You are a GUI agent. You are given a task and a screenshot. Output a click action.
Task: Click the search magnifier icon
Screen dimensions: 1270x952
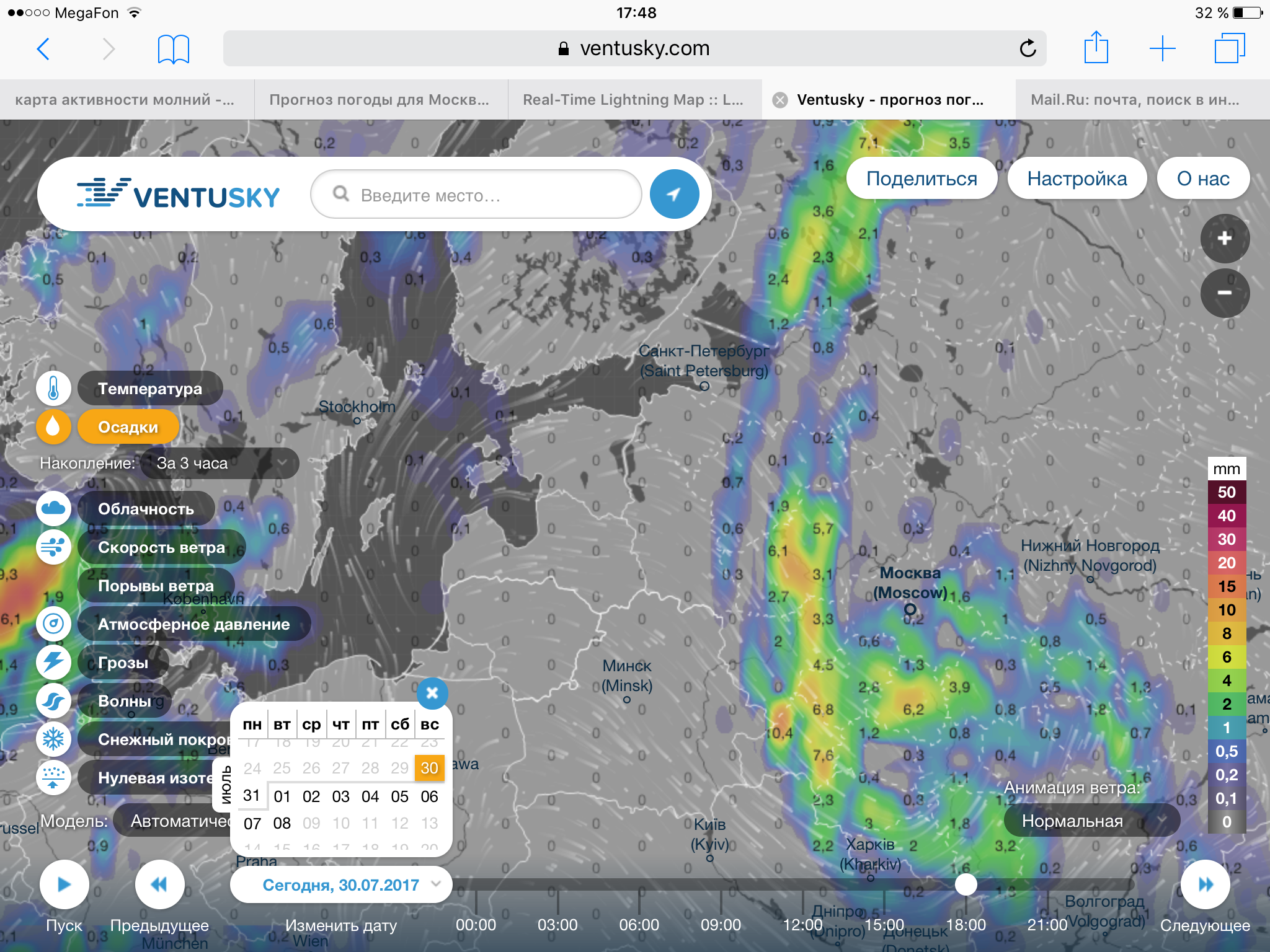point(341,194)
